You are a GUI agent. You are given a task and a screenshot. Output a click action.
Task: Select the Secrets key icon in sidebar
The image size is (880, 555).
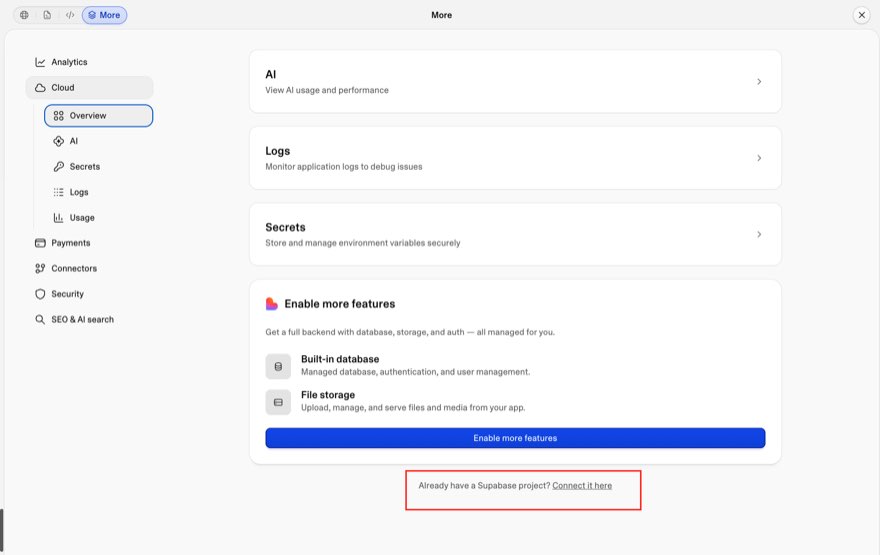click(58, 167)
